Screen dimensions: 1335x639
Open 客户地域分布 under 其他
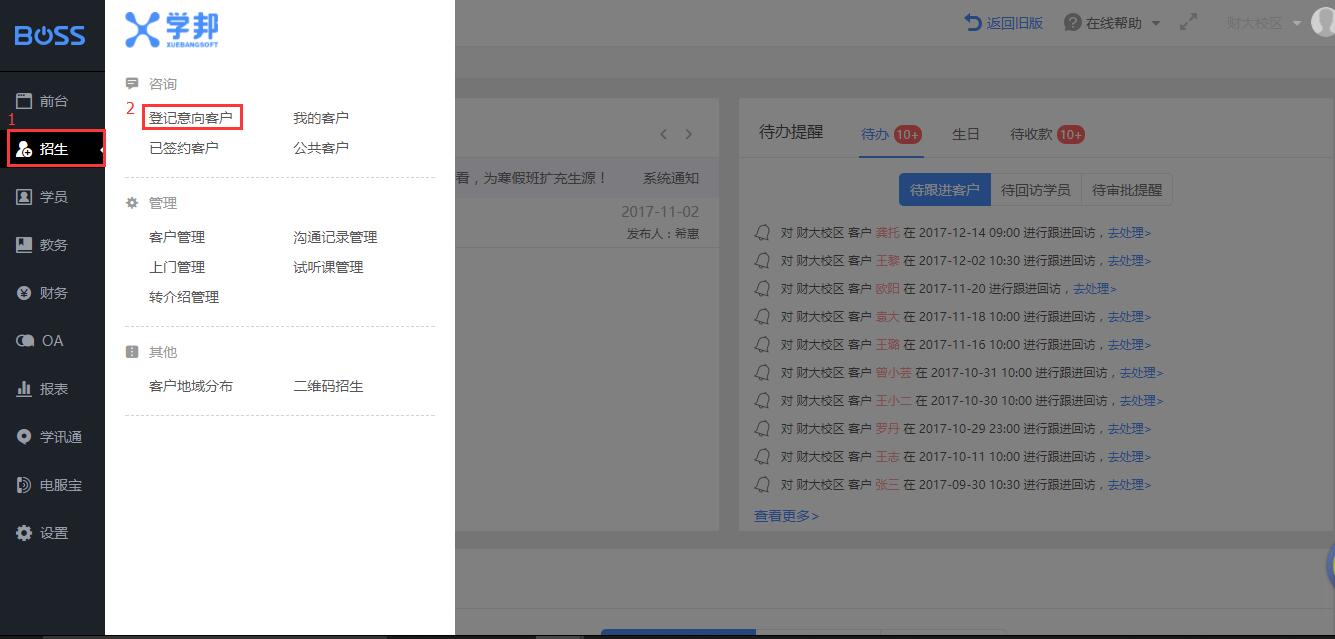191,386
